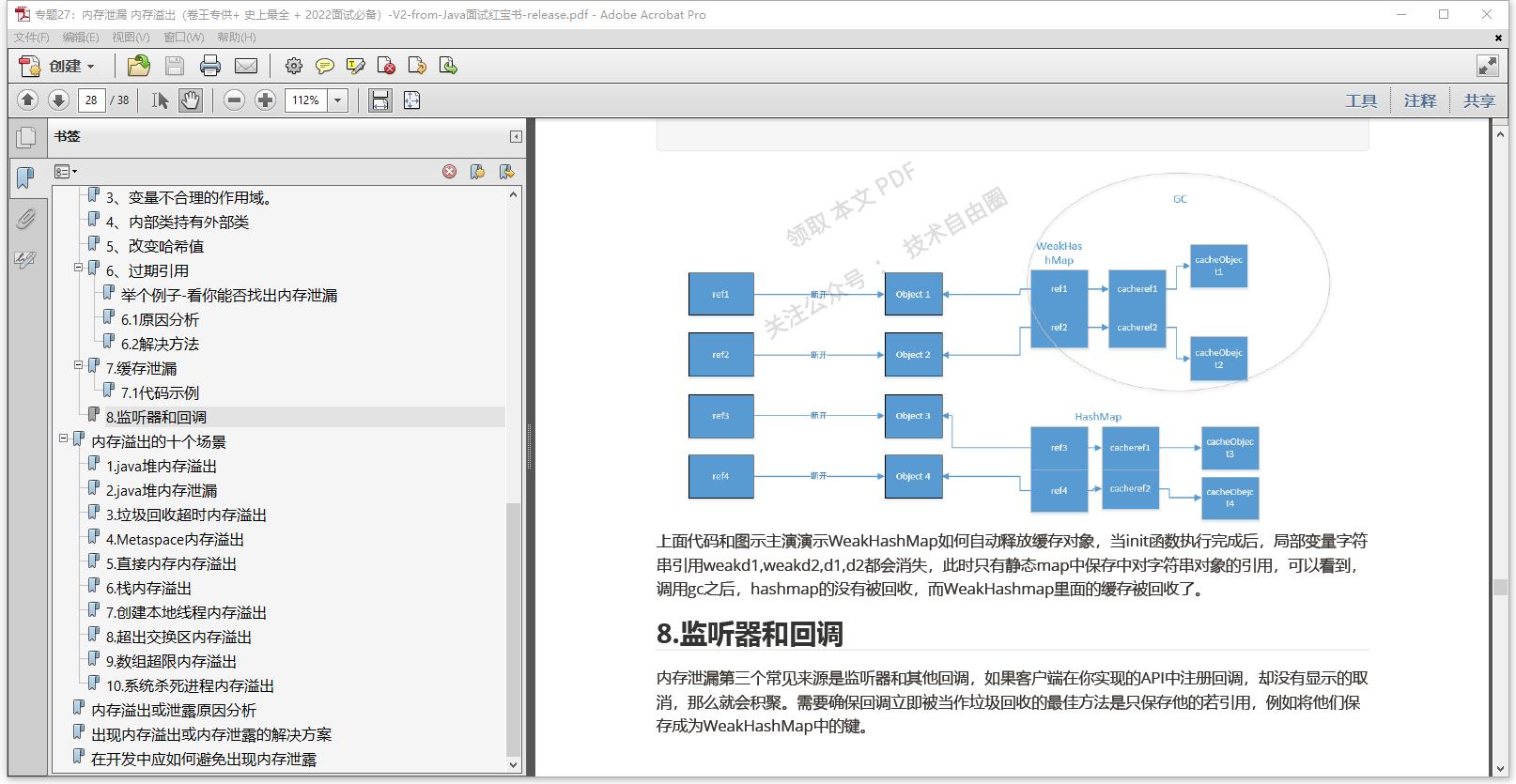Open signatures panel icon
This screenshot has width=1516, height=784.
25,260
